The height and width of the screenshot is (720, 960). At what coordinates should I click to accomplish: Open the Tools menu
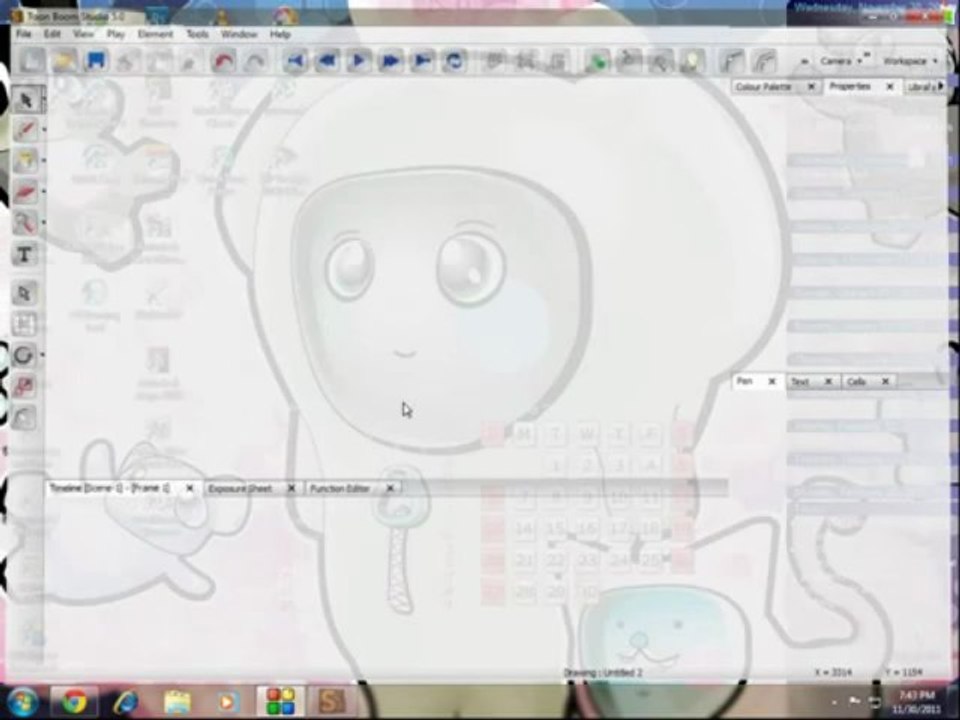pos(197,34)
